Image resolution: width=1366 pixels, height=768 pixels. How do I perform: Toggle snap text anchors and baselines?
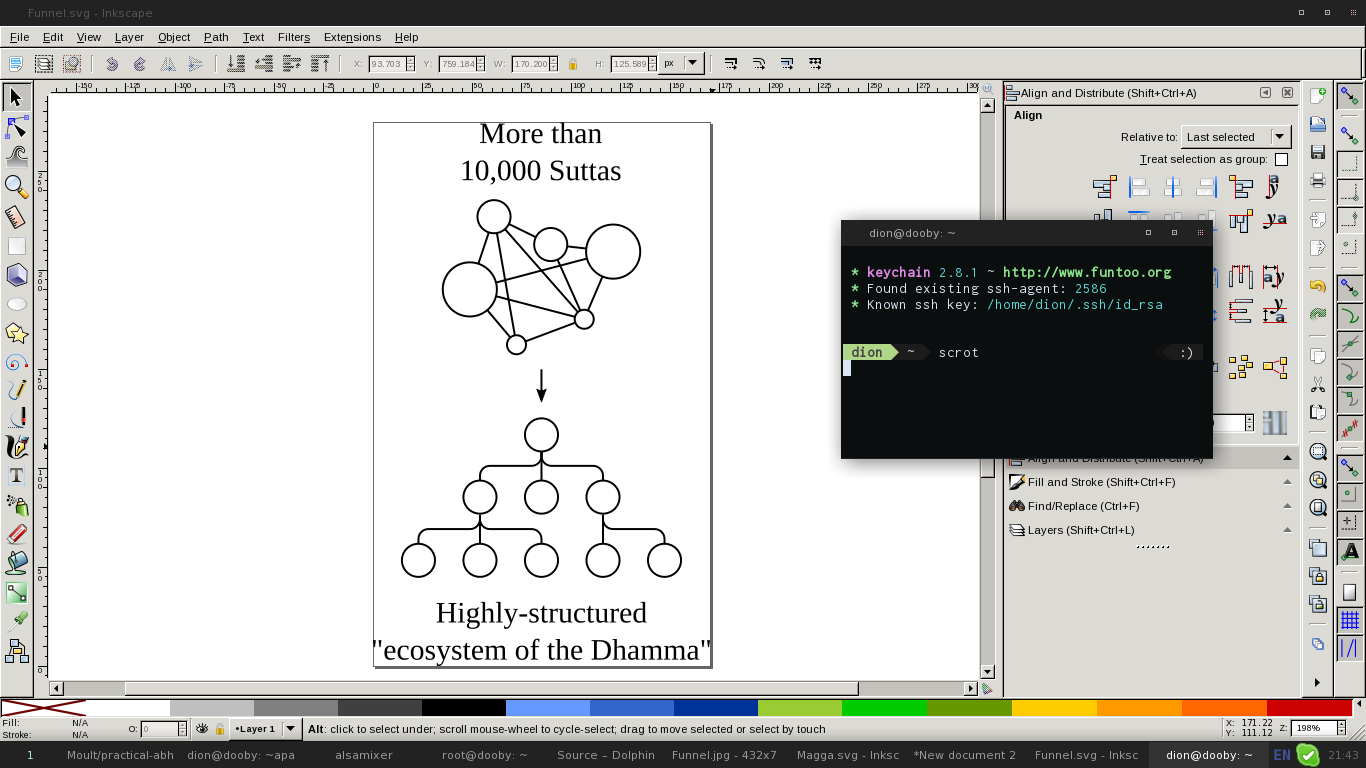pos(1350,551)
